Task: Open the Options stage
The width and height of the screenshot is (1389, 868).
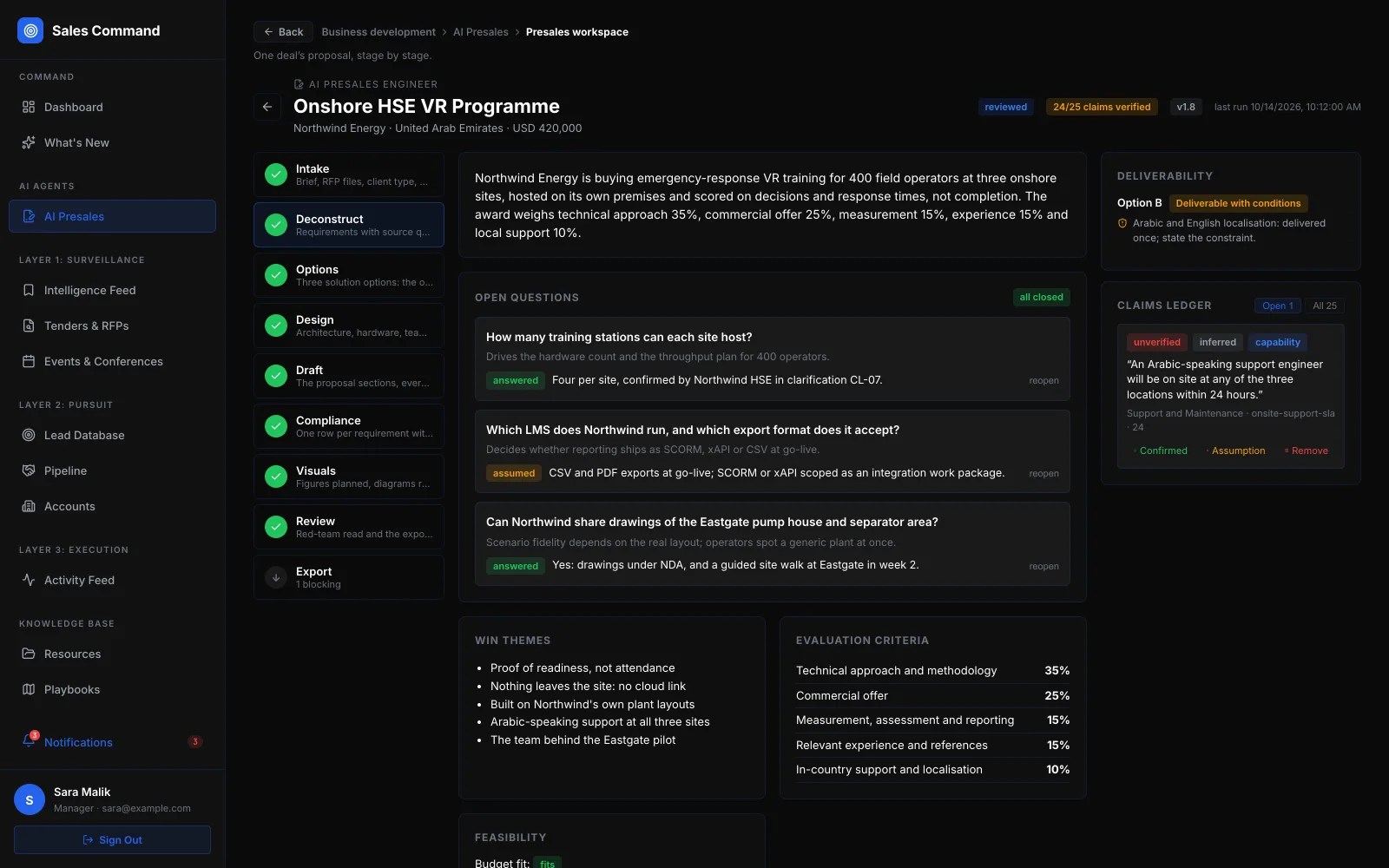Action: click(349, 275)
